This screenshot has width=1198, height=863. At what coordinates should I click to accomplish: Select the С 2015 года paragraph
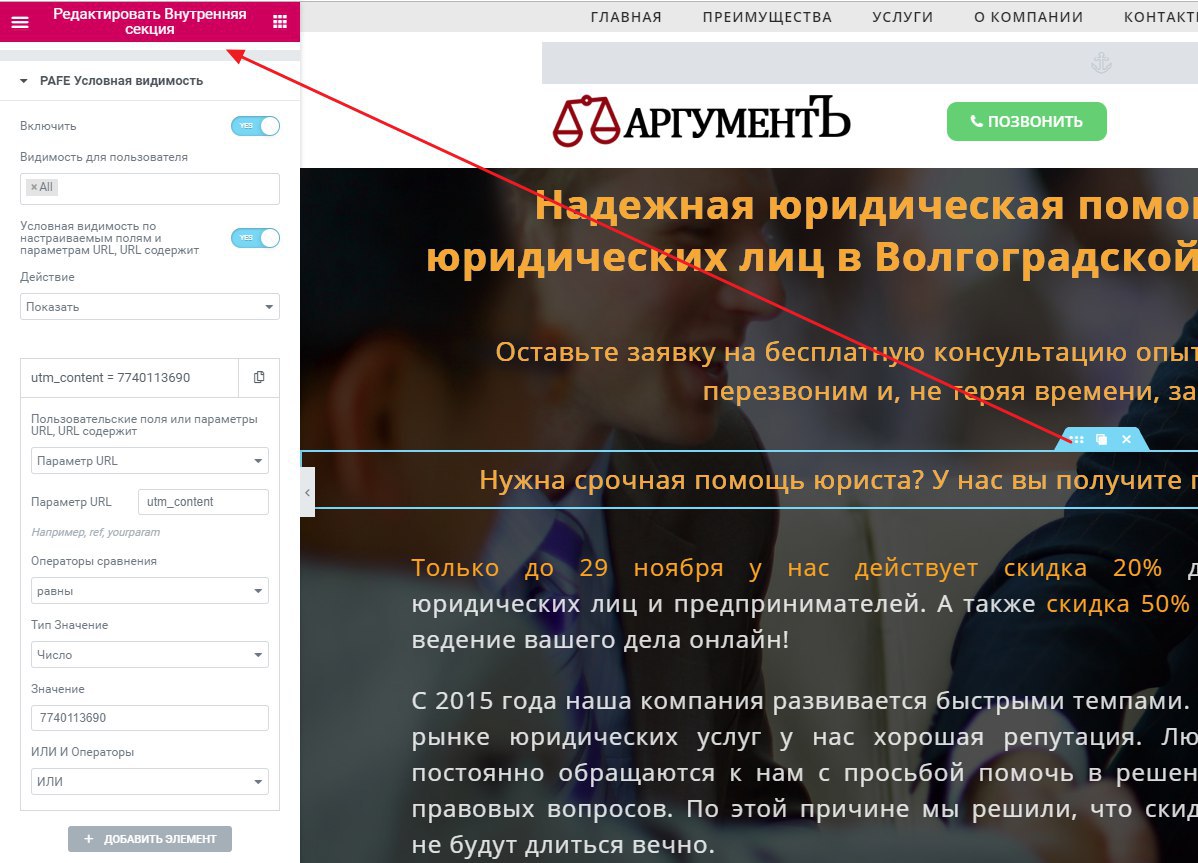805,772
